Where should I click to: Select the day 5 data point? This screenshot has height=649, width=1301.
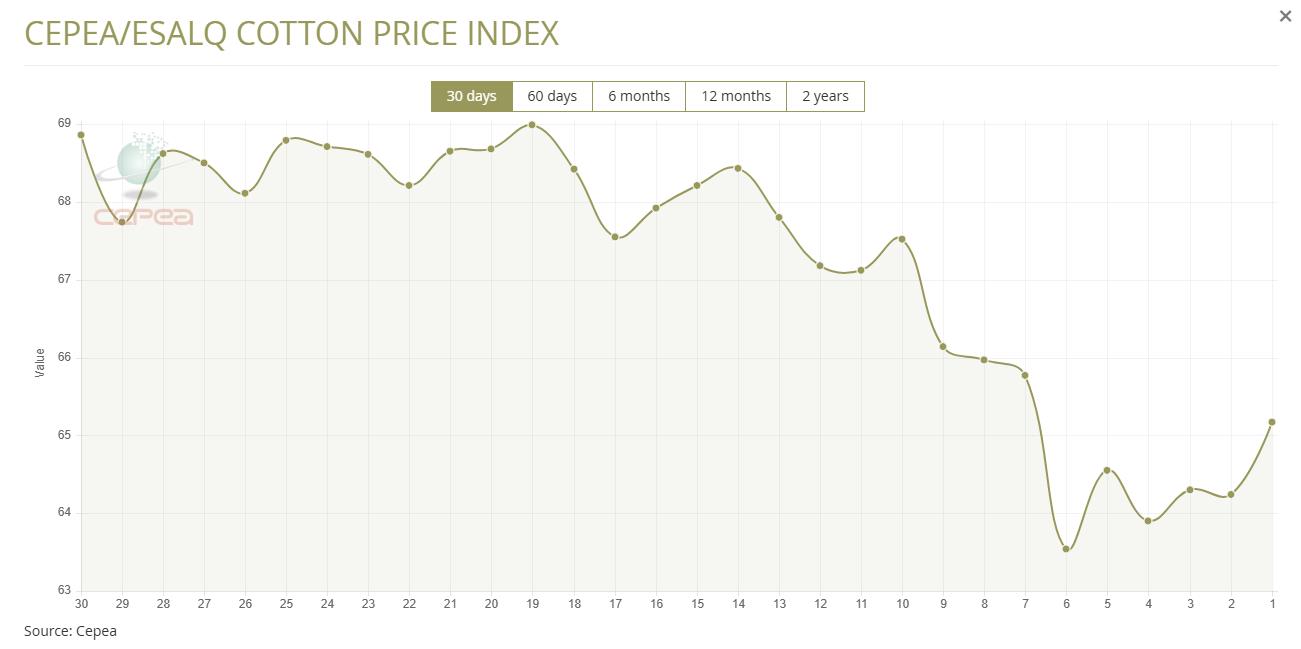1107,470
